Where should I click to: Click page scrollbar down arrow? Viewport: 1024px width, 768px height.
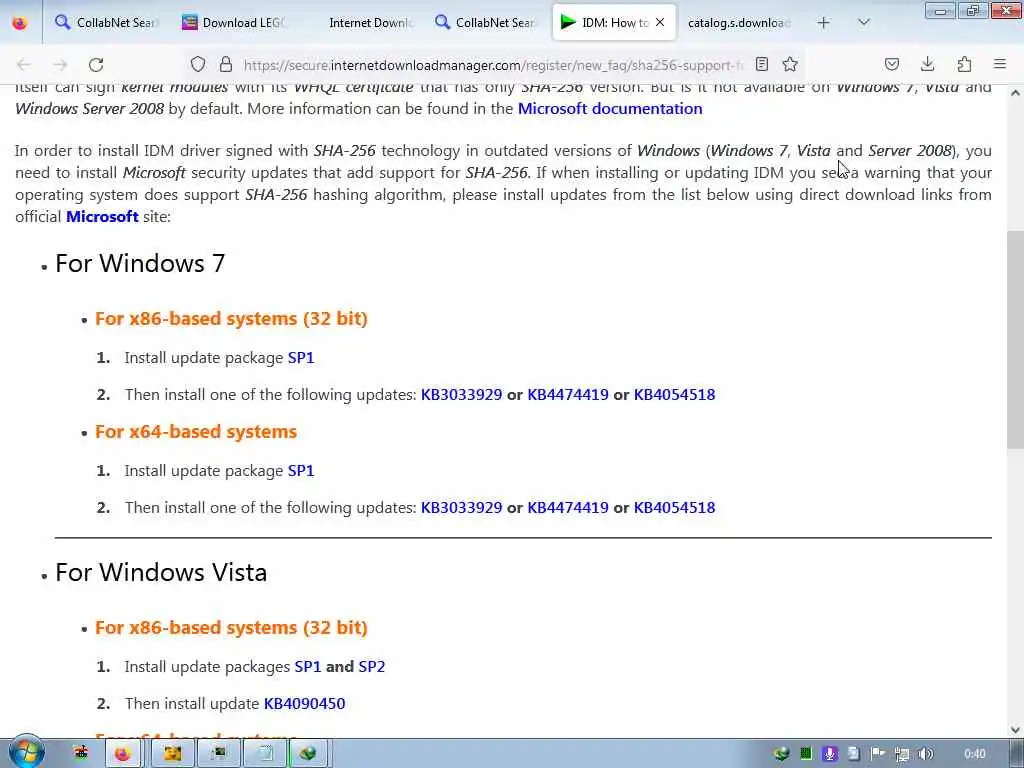(x=1015, y=729)
